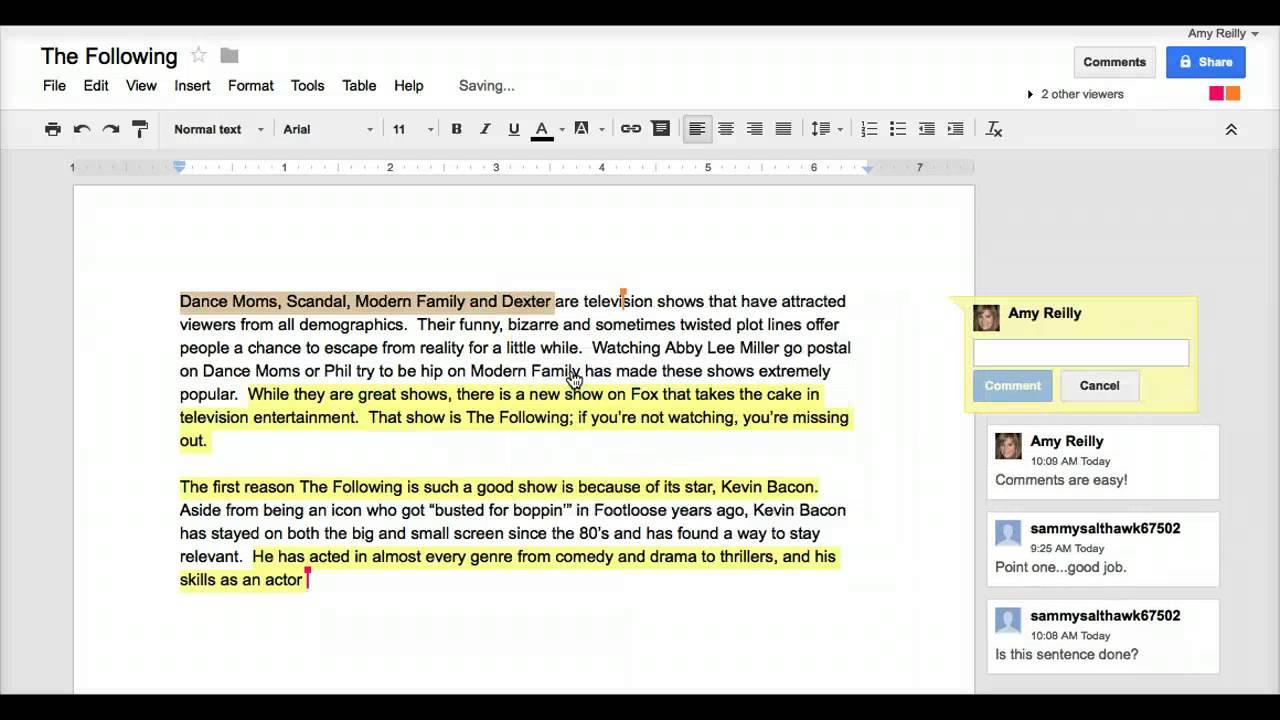
Task: Click the pink viewer color square
Action: [1216, 94]
